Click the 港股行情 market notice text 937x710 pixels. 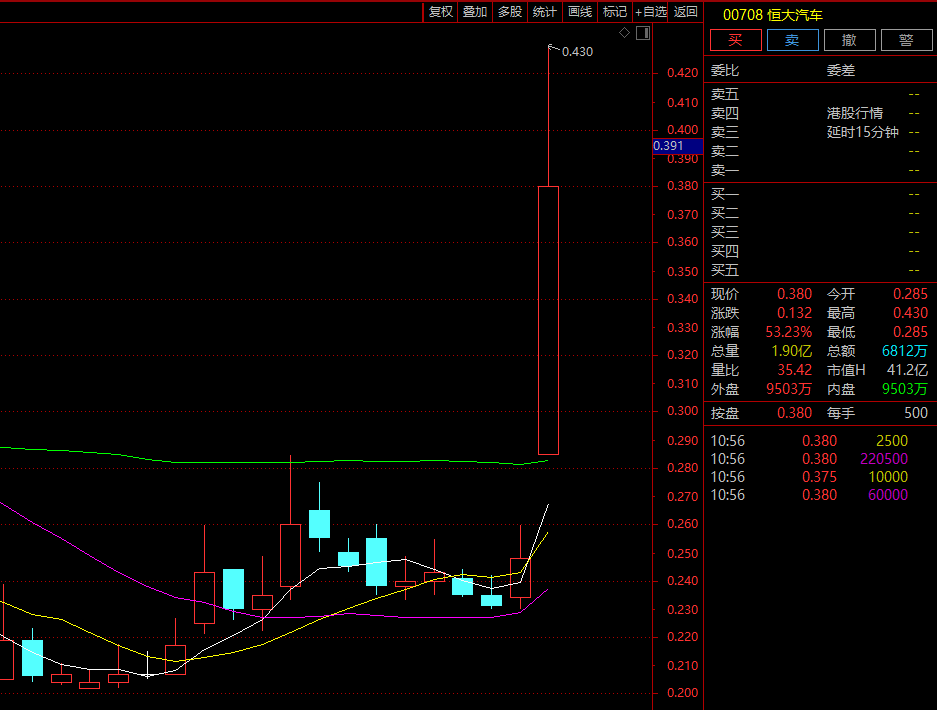pos(855,113)
